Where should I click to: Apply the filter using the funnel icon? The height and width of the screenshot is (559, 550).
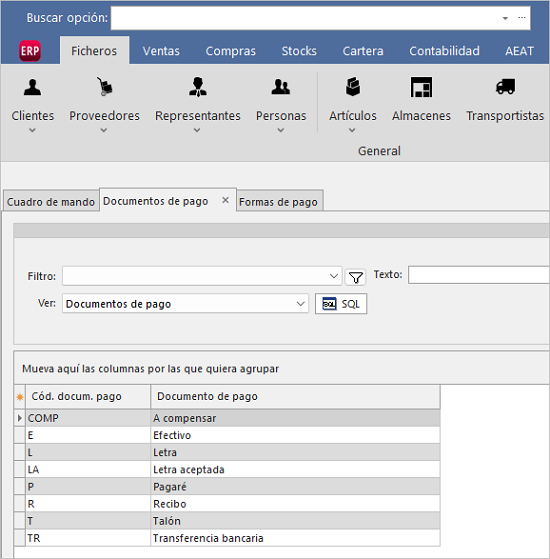(355, 277)
